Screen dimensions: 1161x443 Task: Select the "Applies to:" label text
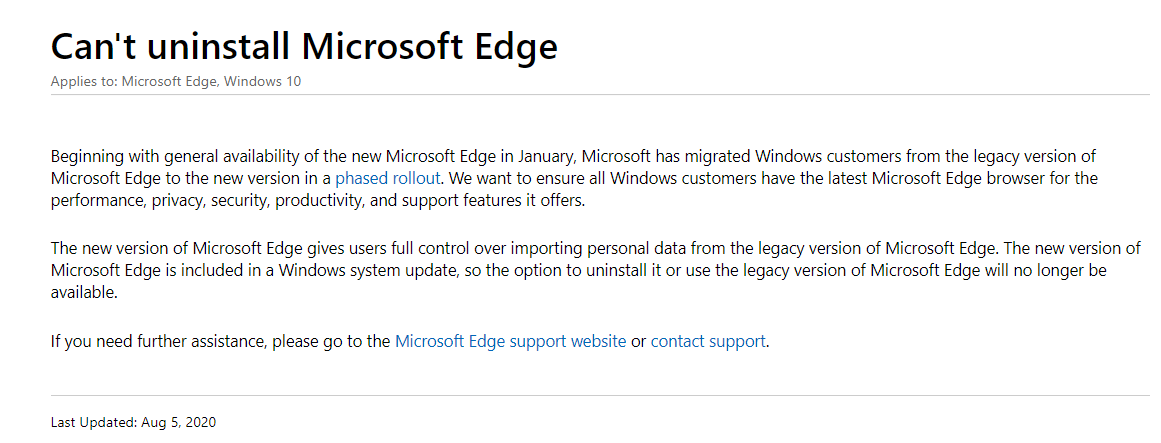coord(84,81)
